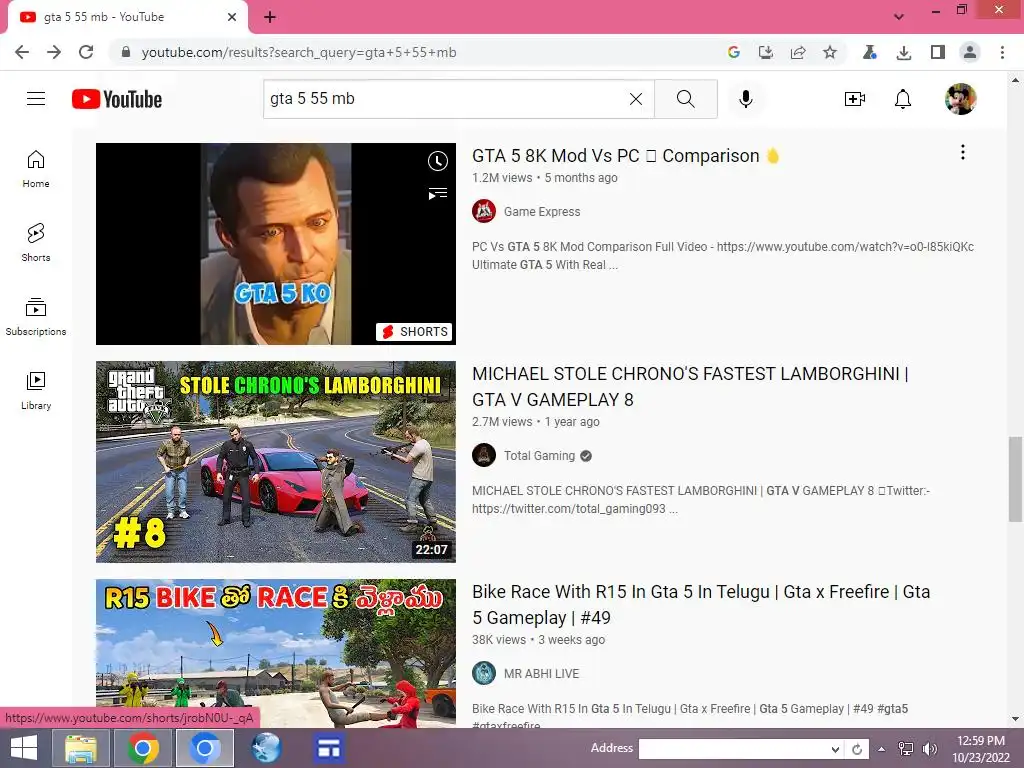Click the Game Express channel avatar
This screenshot has height=768, width=1024.
pos(484,212)
